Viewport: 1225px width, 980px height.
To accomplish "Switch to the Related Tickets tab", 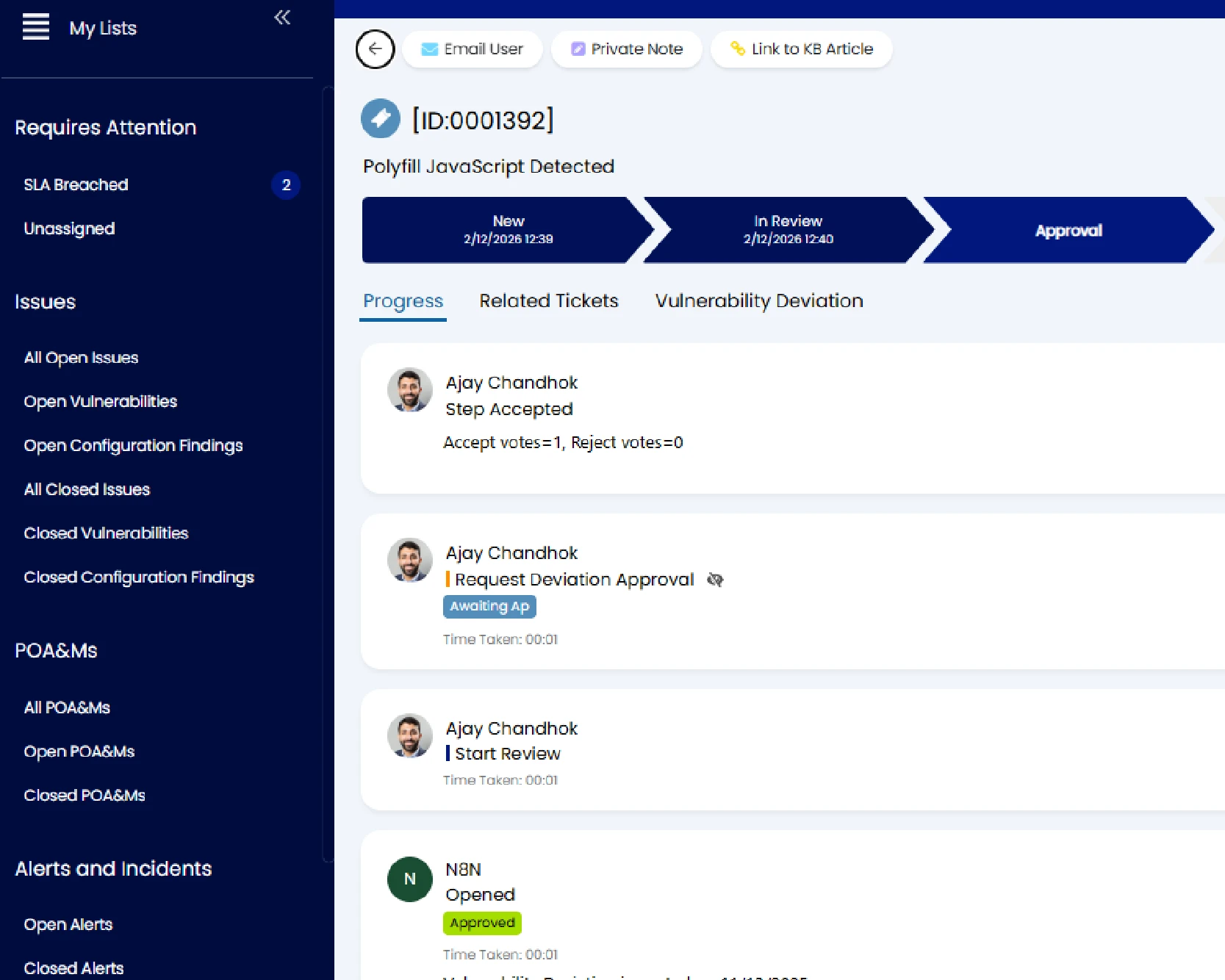I will click(548, 301).
